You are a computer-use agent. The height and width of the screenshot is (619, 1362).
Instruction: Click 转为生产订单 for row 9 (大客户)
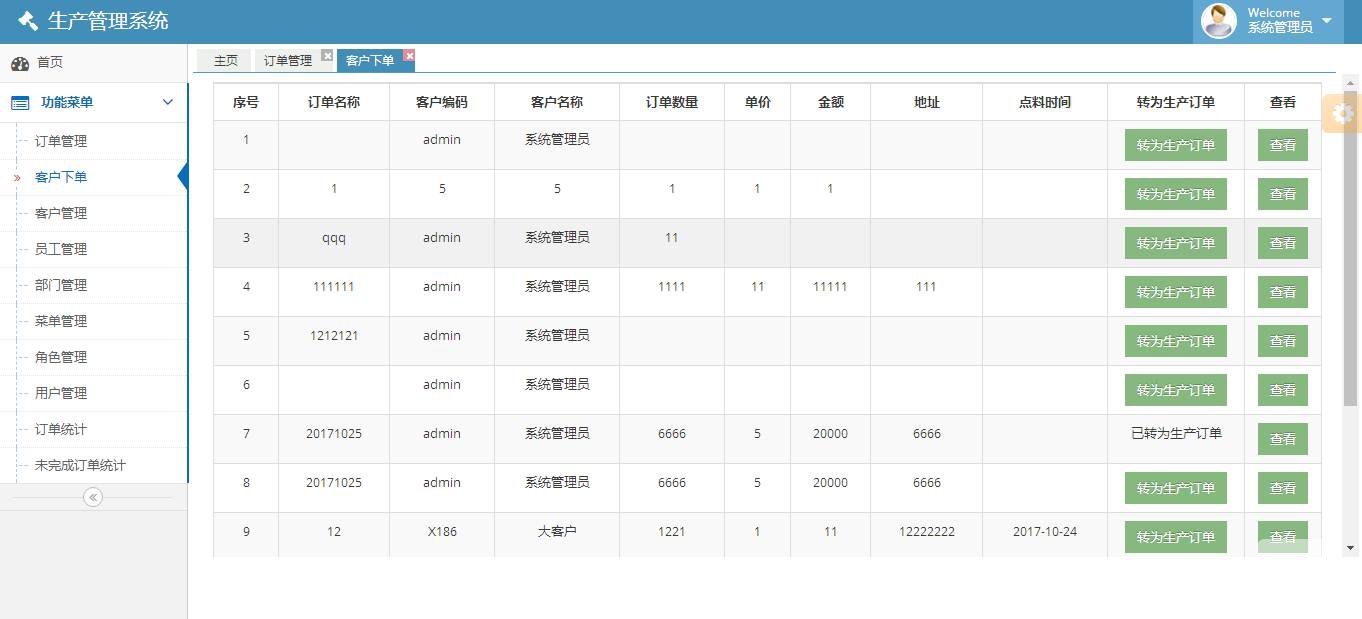(1175, 537)
